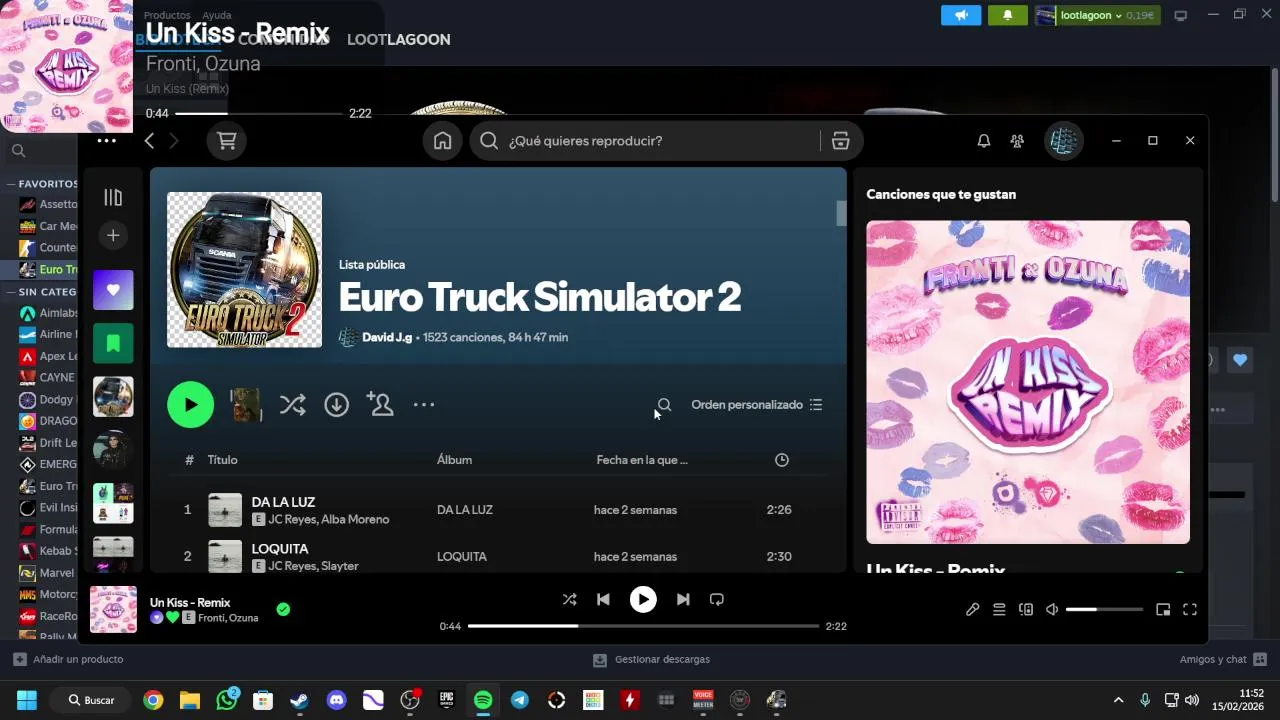Viewport: 1280px width, 720px height.
Task: Invite collaborators with add-person icon
Action: [x=380, y=404]
